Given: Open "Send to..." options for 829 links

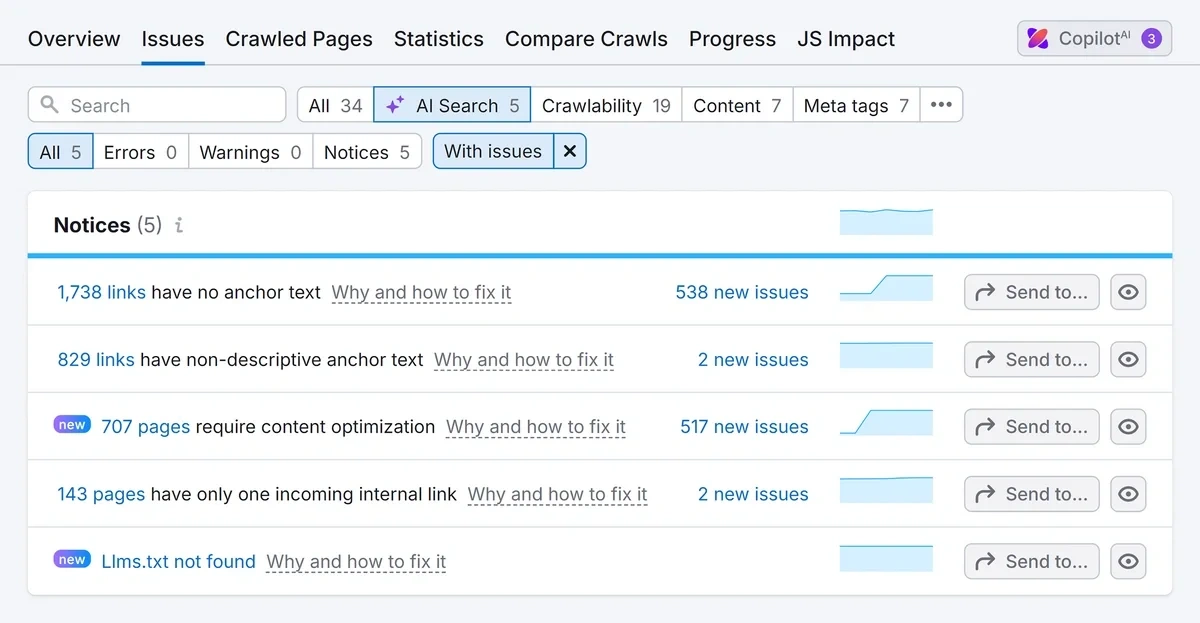Looking at the screenshot, I should tap(1031, 359).
